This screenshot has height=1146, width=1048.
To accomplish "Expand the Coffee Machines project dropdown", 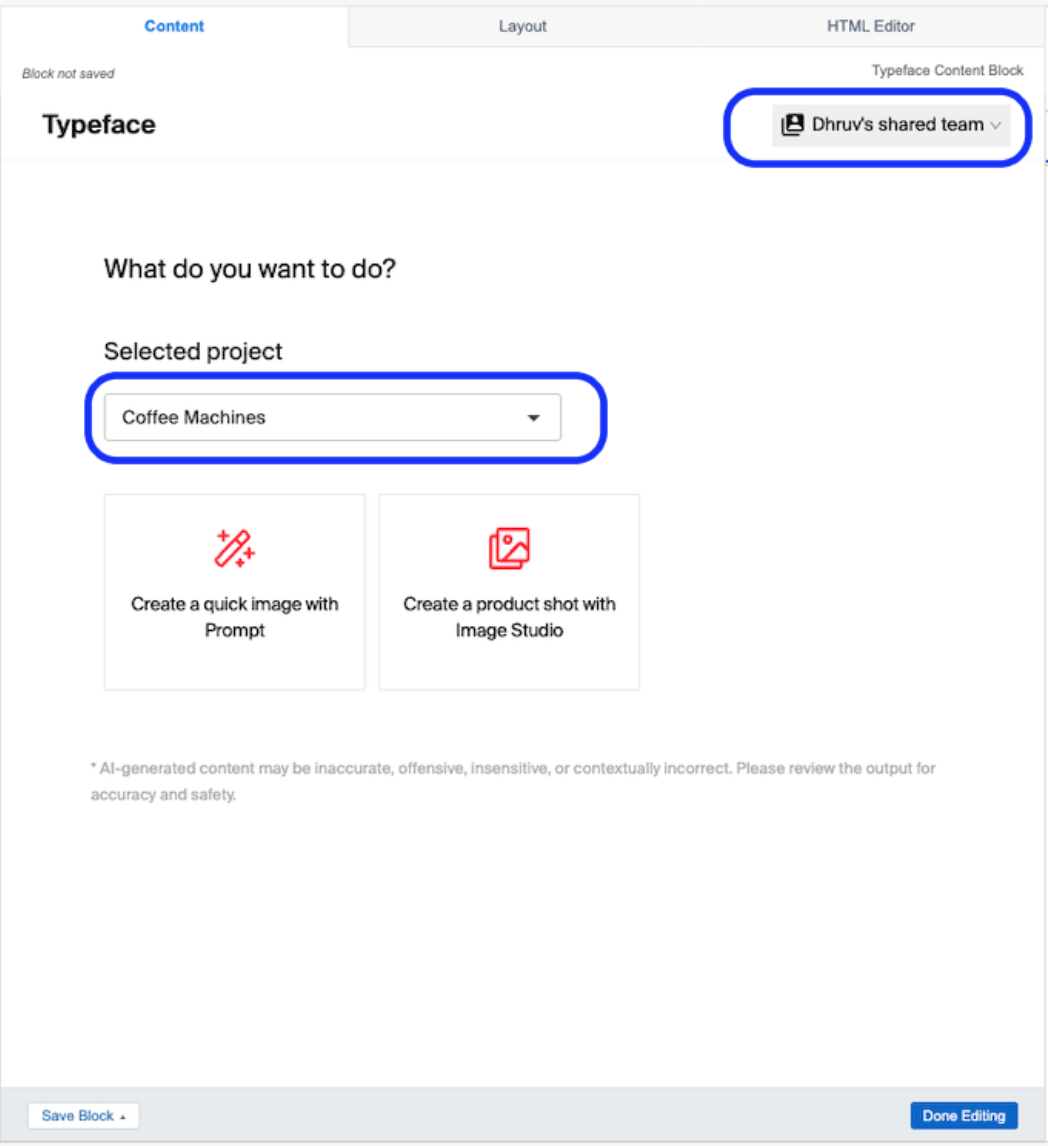I will (332, 417).
